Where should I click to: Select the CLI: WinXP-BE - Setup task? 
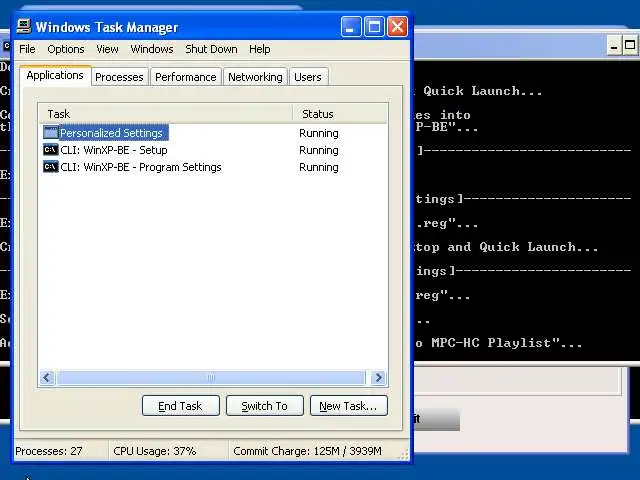[114, 150]
